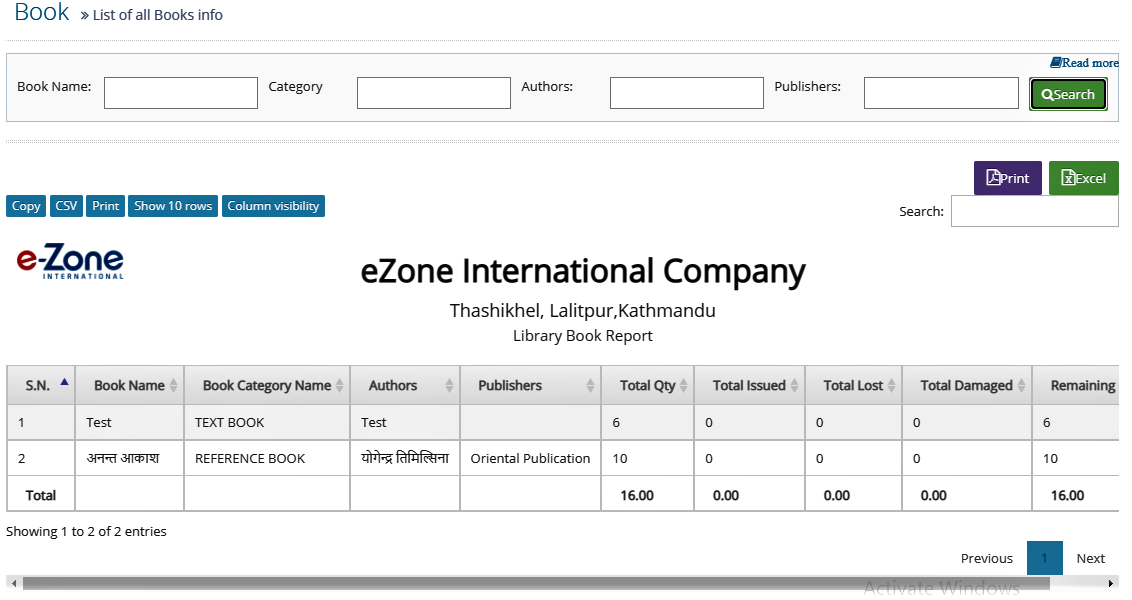Sort by the Book Name column
This screenshot has height=600, width=1132.
pos(130,386)
